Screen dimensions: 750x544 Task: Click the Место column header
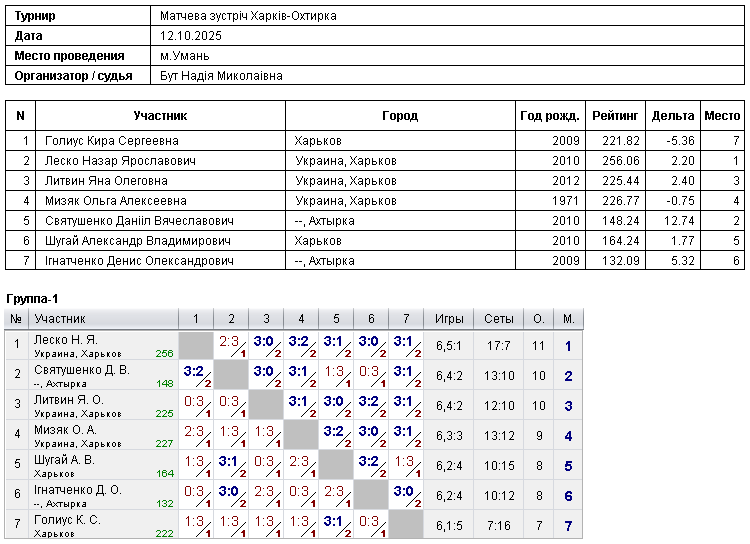click(x=722, y=116)
